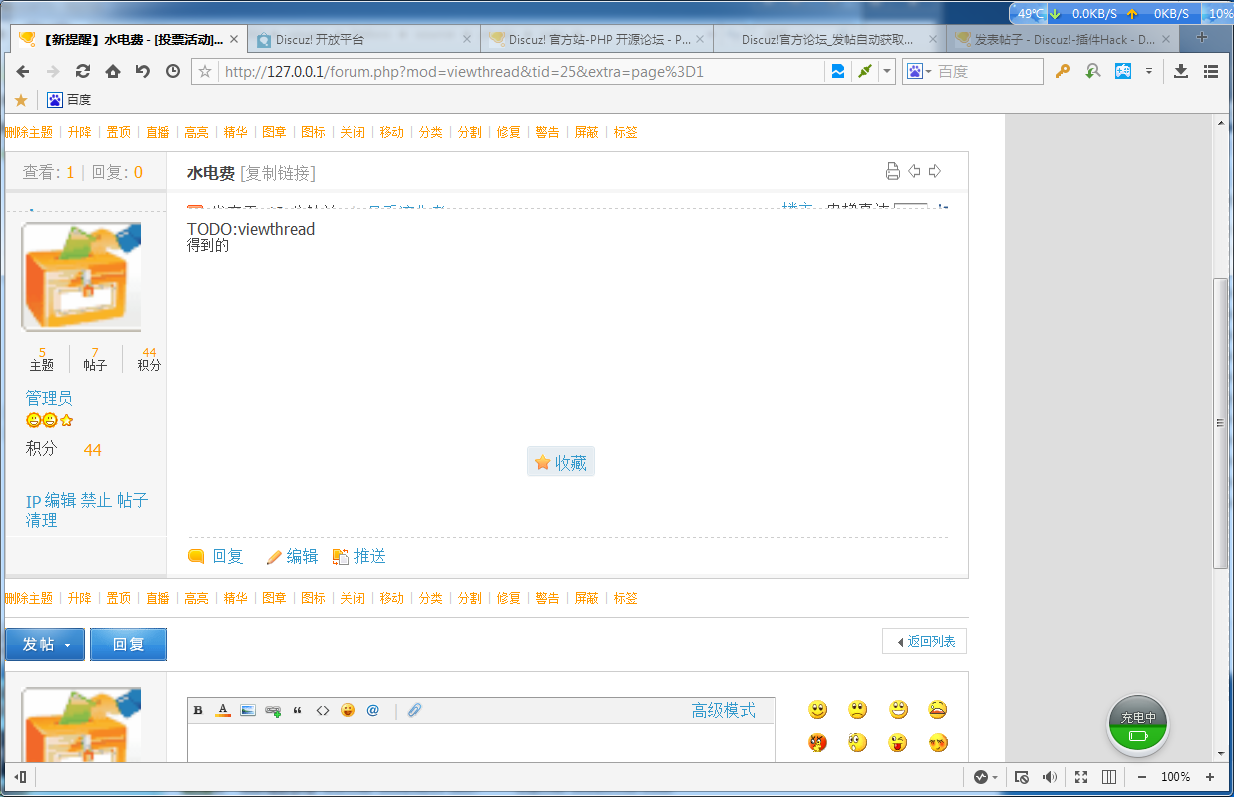The width and height of the screenshot is (1234, 797).
Task: Open the smiley picker in the editor
Action: (x=347, y=709)
